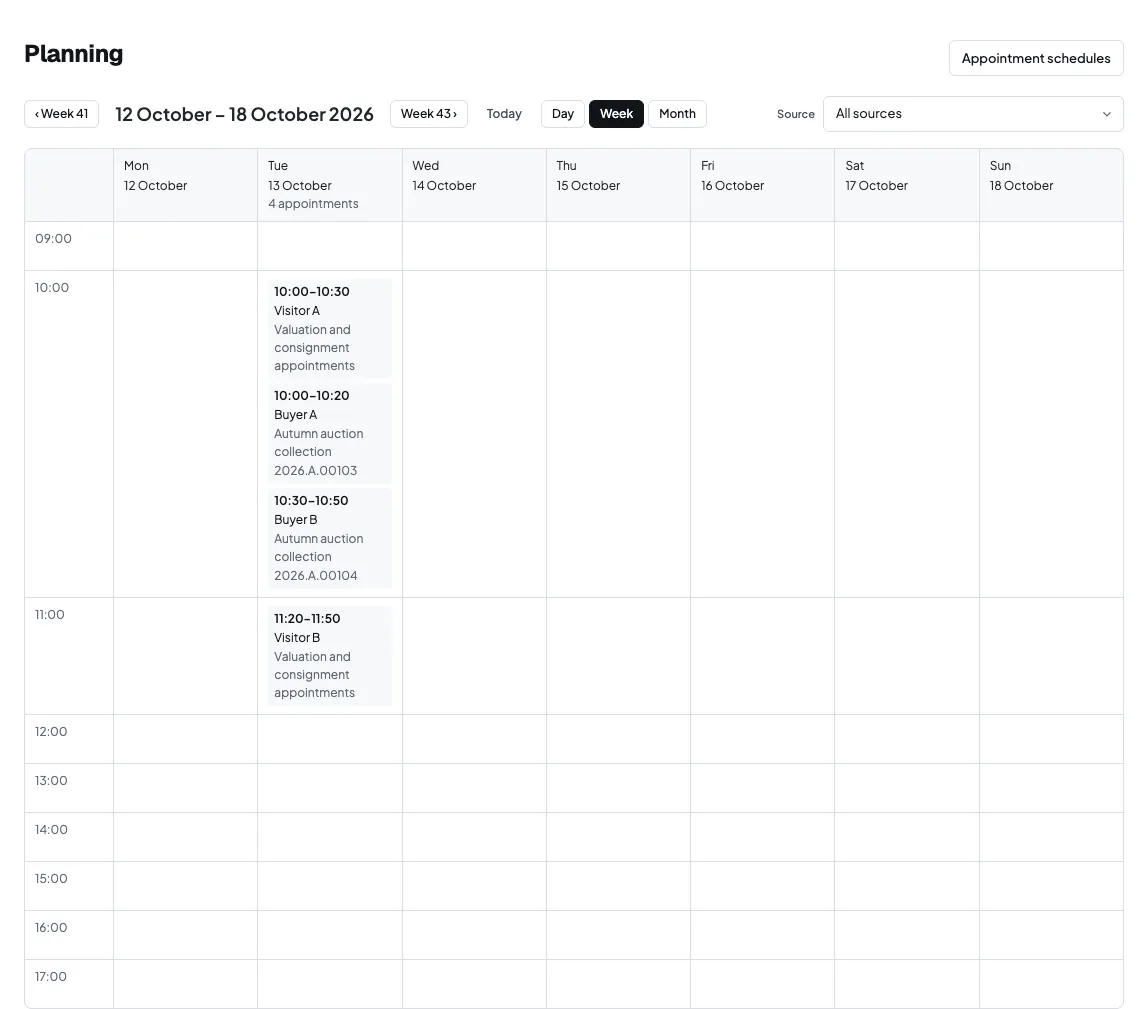Switch to Day view
Screen dimensions: 1148x1009
pyautogui.click(x=562, y=113)
